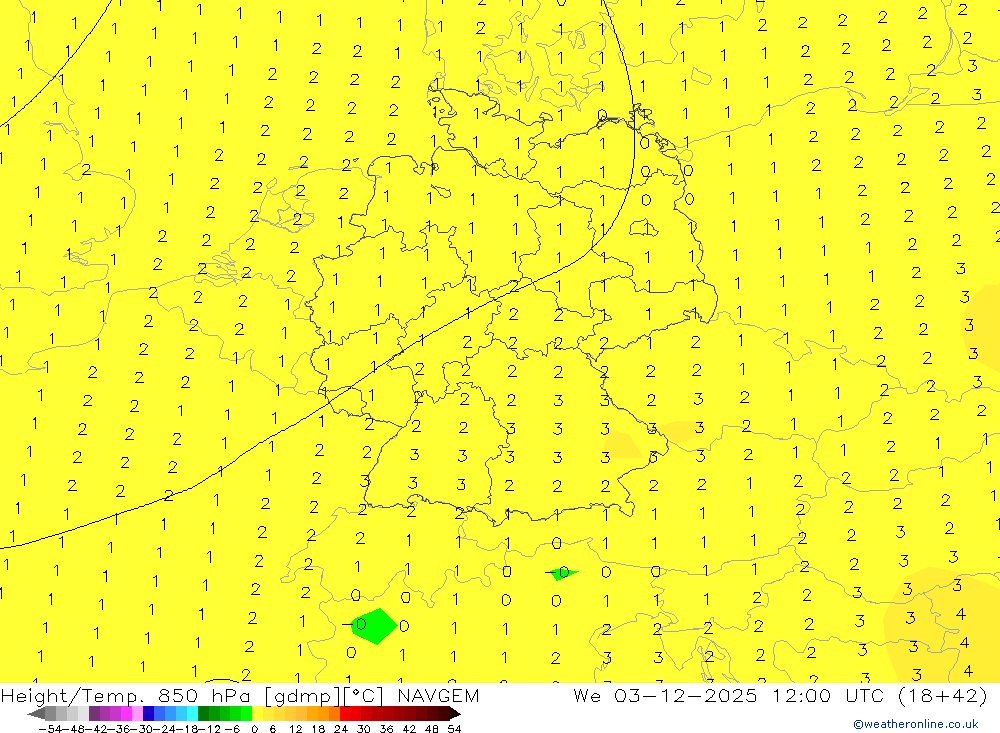The width and height of the screenshot is (1000, 733).
Task: Click the '54' legend scale label
Action: click(x=454, y=729)
